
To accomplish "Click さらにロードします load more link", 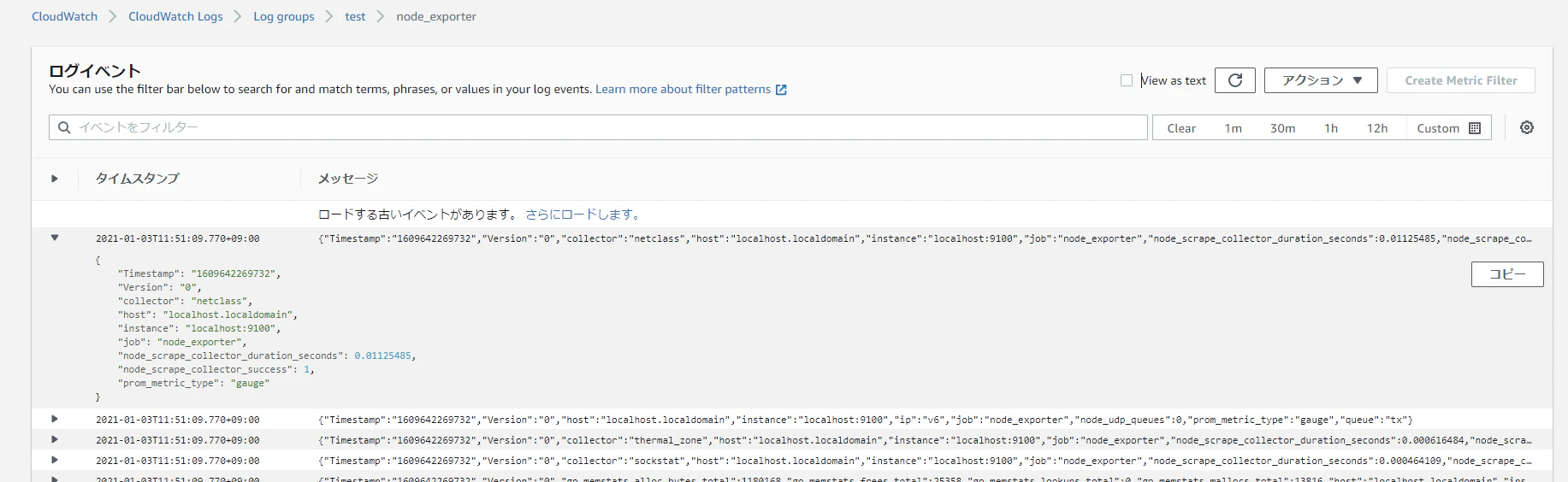I will pyautogui.click(x=583, y=215).
